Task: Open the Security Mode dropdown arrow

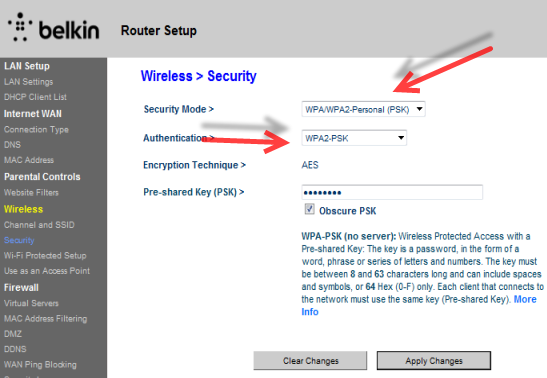Action: click(420, 109)
